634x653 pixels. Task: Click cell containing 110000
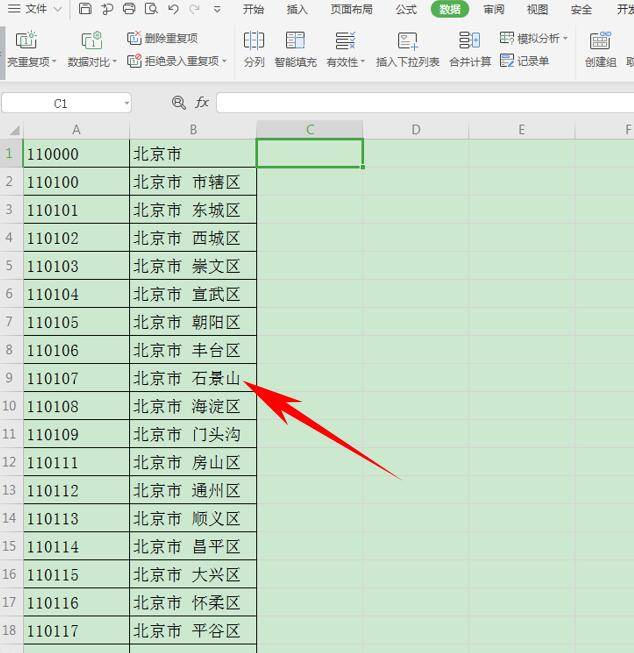coord(76,154)
